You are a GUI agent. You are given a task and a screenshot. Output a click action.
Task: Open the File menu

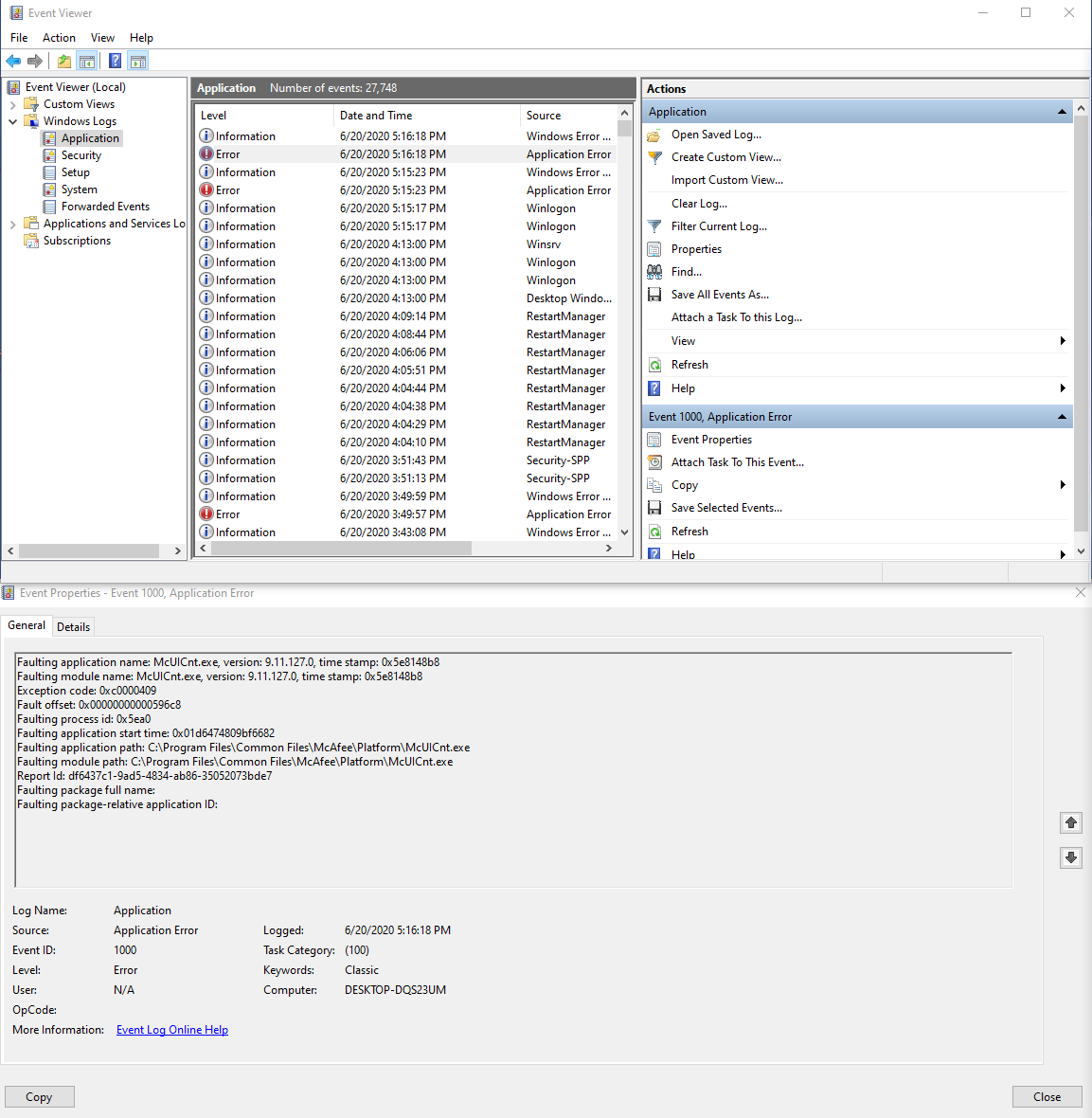coord(19,38)
